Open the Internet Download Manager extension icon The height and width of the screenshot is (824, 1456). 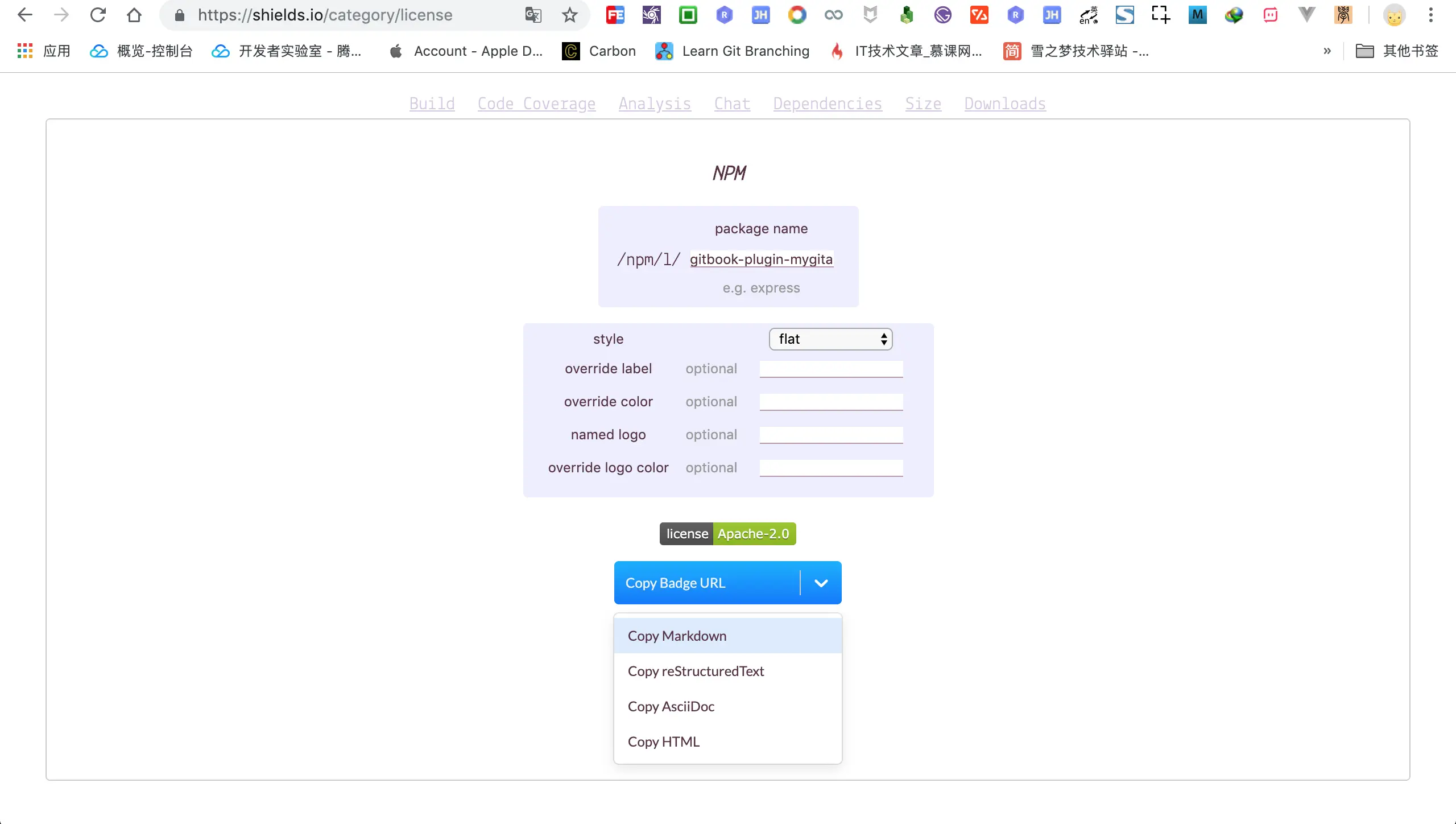(1234, 15)
